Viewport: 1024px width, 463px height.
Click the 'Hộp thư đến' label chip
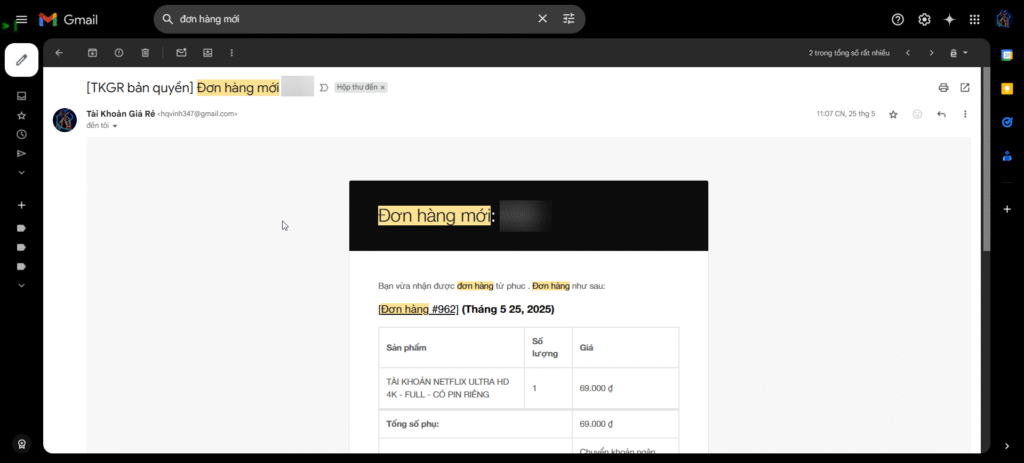point(357,88)
